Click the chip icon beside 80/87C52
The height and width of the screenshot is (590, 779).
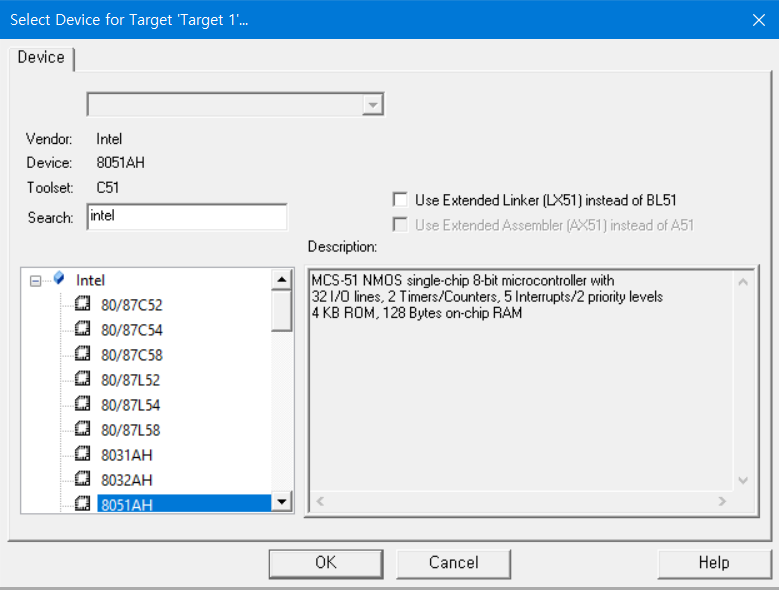[x=82, y=303]
